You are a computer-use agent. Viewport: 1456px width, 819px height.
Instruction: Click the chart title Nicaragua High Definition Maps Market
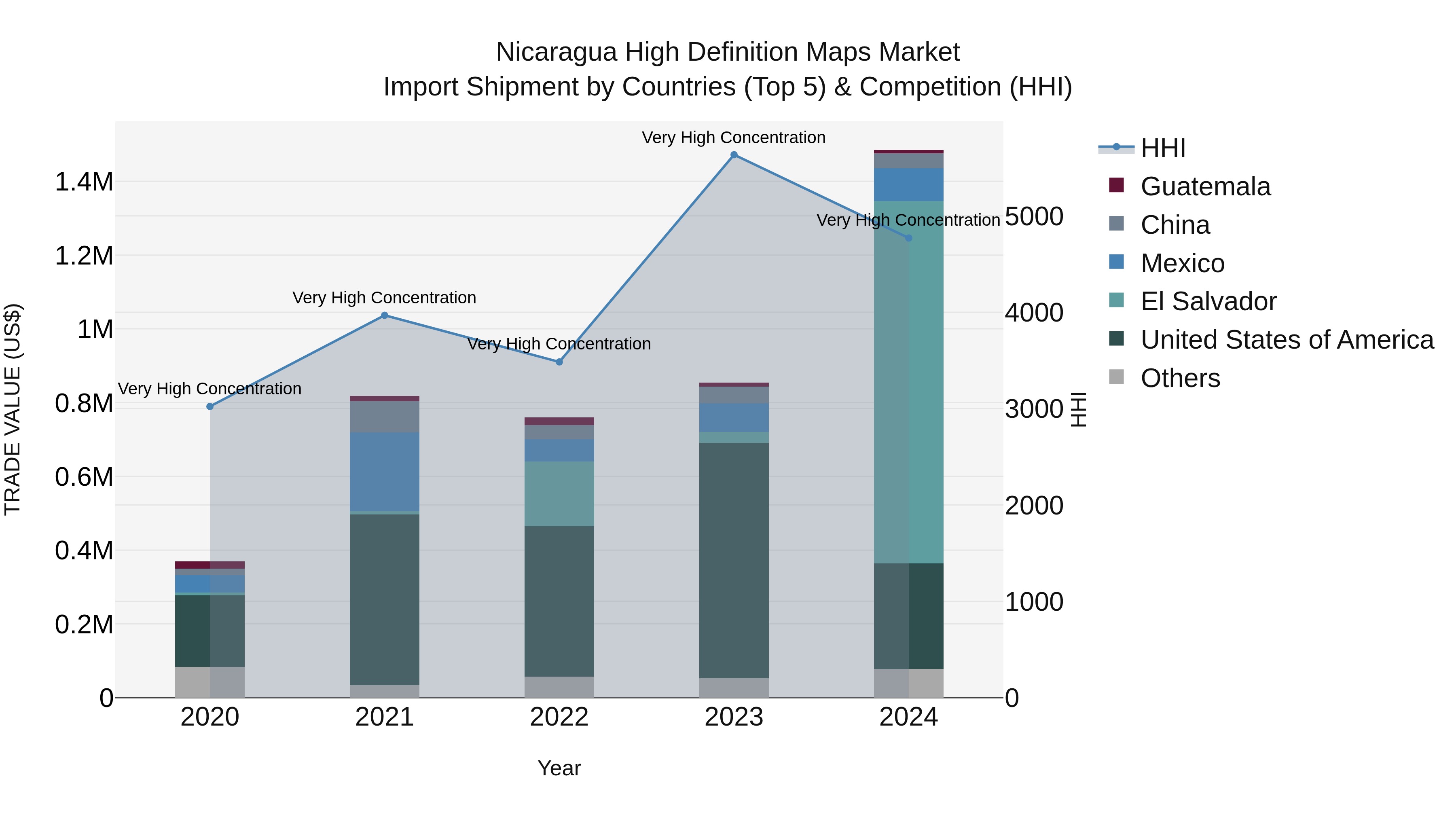pos(728,52)
